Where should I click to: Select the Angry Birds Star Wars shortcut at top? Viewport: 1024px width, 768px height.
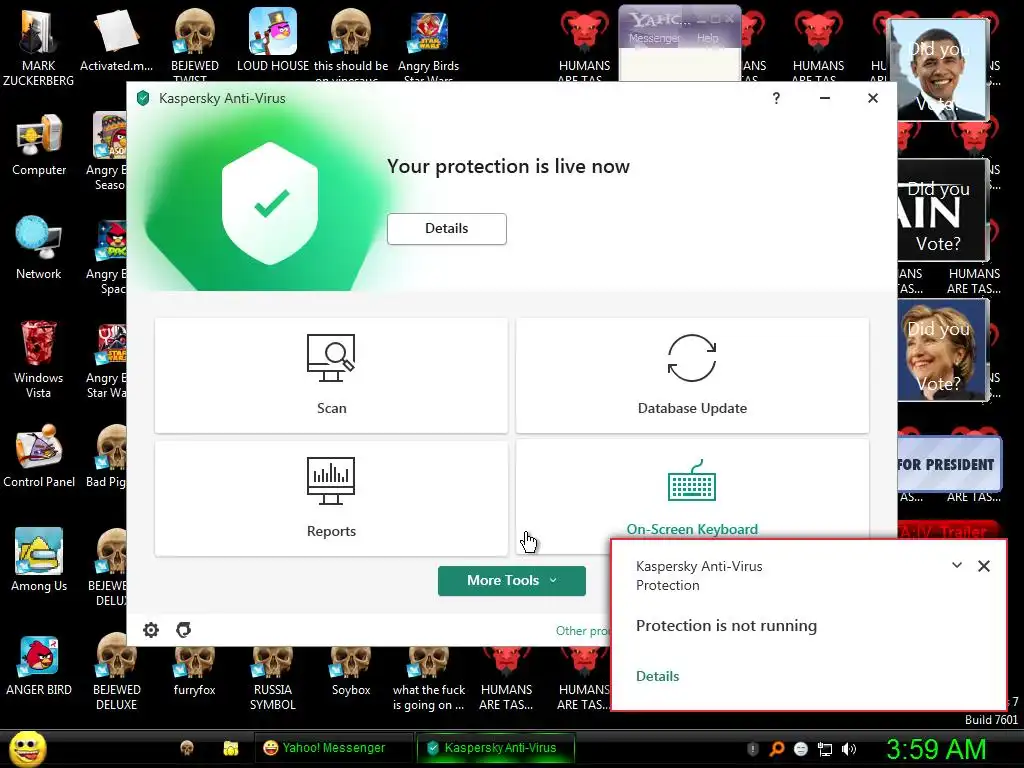point(428,44)
